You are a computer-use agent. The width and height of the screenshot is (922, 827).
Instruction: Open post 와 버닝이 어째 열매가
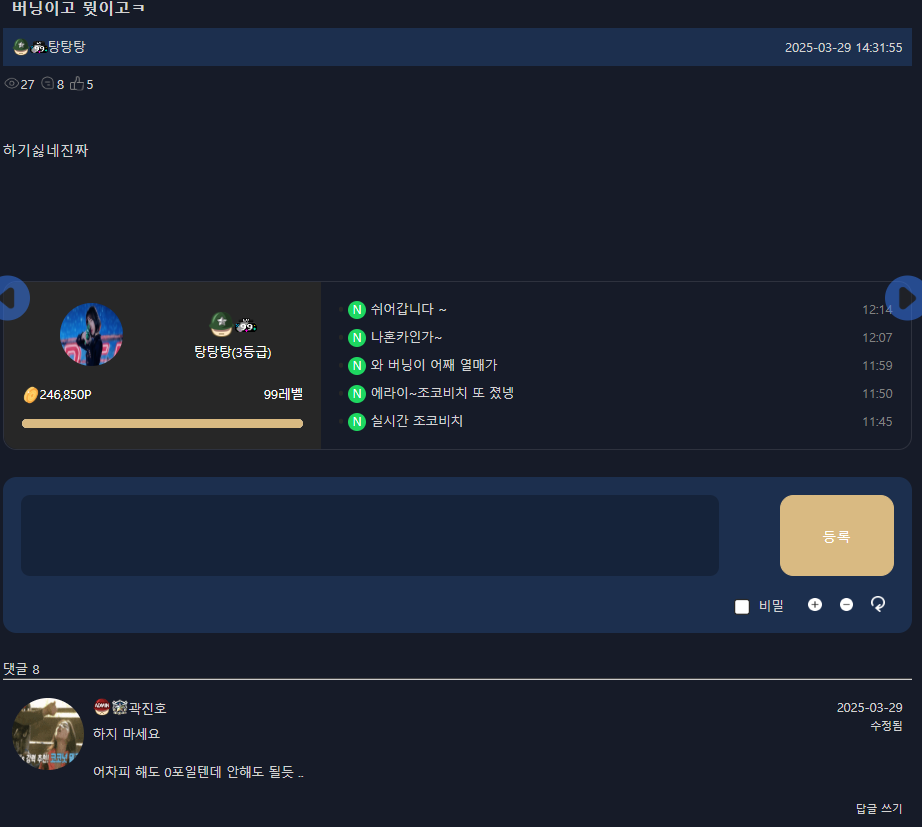(x=434, y=365)
